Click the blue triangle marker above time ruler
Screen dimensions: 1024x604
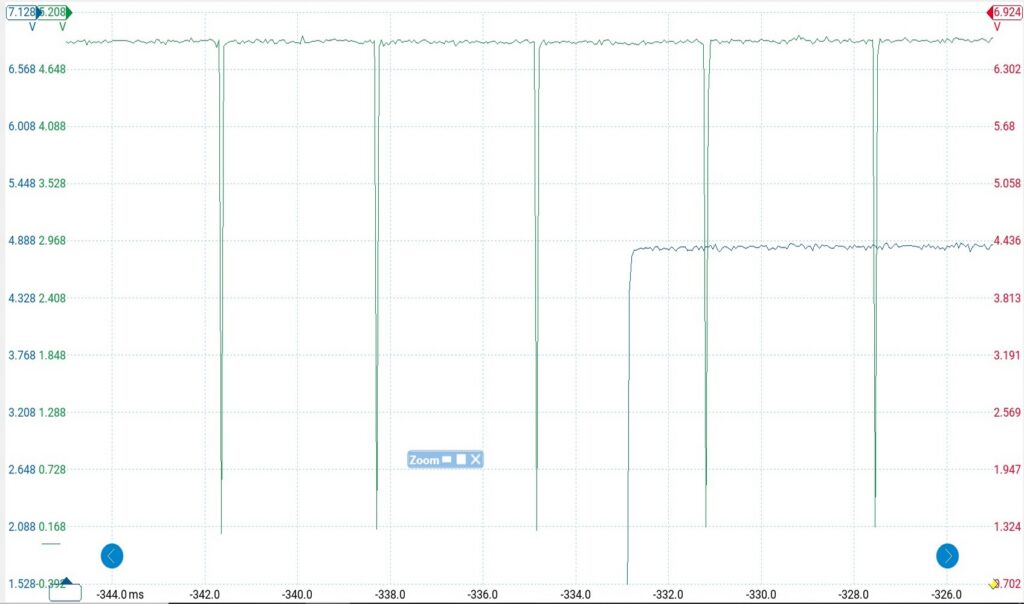(66, 580)
